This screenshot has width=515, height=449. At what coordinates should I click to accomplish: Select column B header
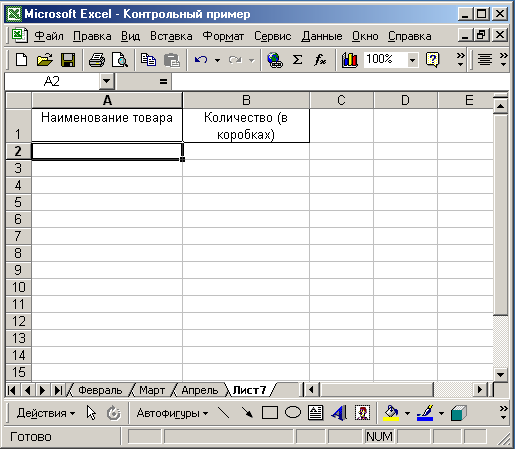(246, 100)
